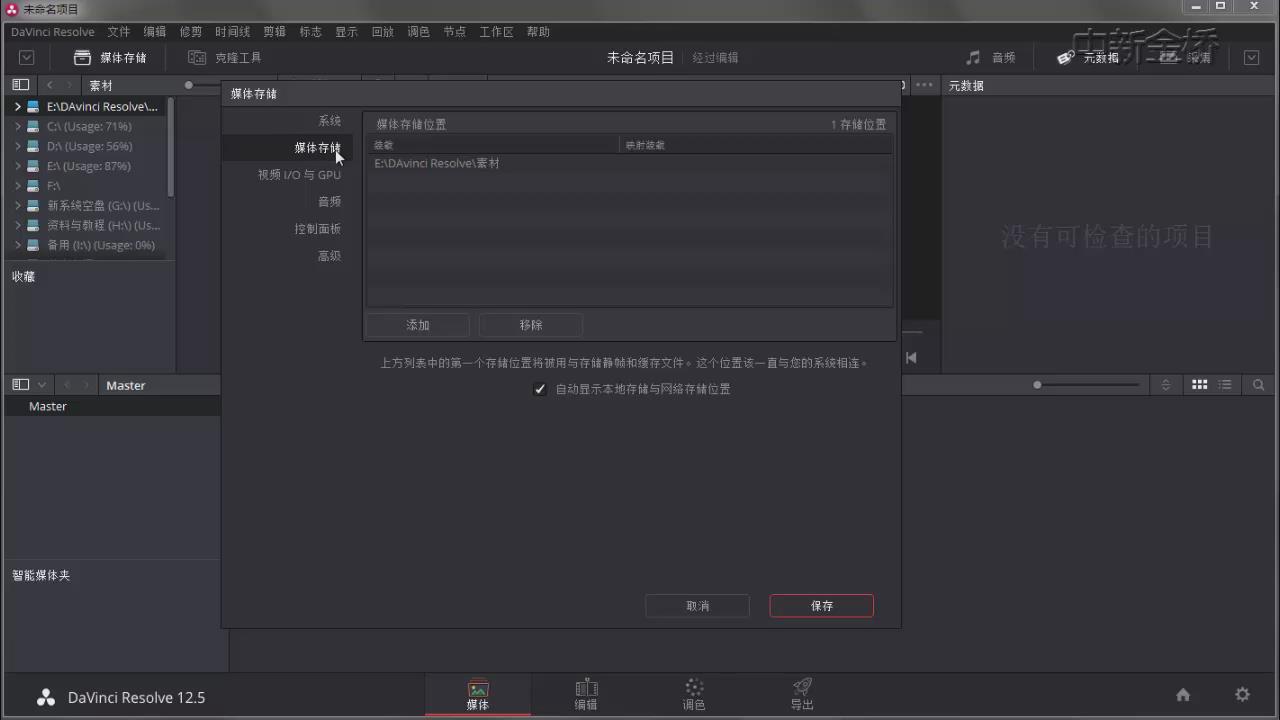Show the 音频 audio panel
Viewport: 1280px width, 720px height.
[x=990, y=58]
